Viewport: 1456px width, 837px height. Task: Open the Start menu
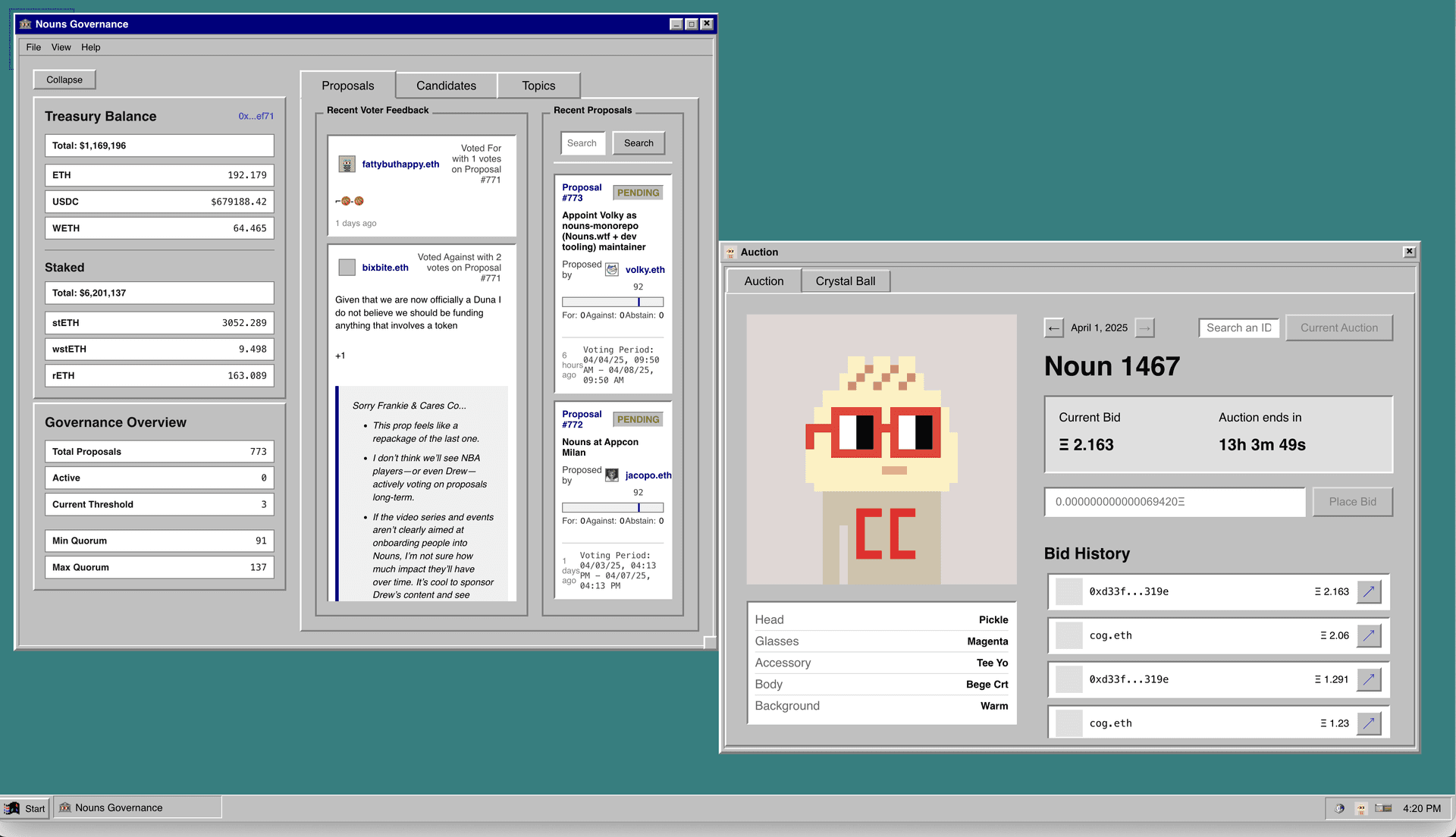[x=26, y=808]
